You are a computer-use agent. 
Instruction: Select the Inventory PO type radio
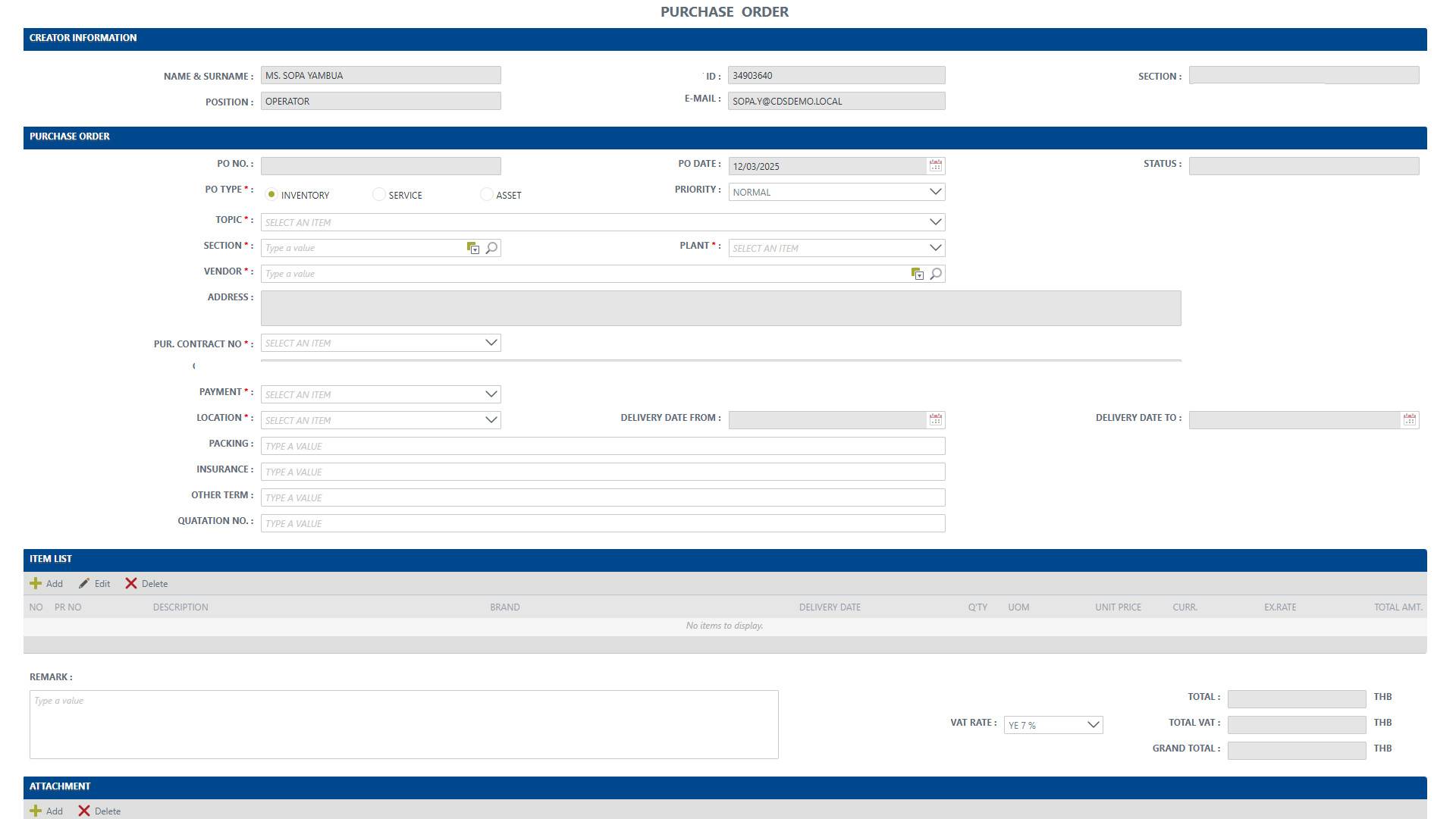point(271,195)
